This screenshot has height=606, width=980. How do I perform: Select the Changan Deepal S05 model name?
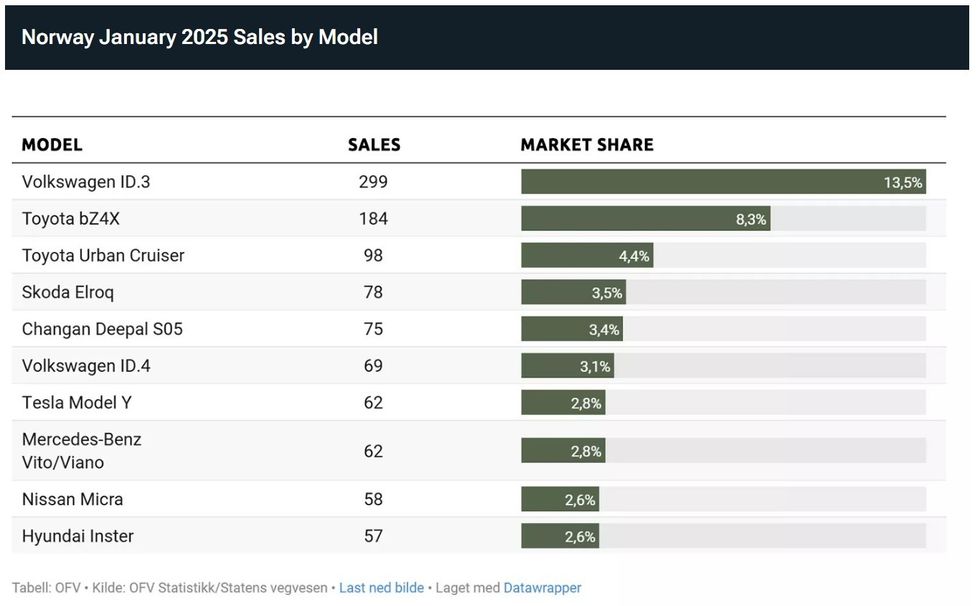click(102, 329)
